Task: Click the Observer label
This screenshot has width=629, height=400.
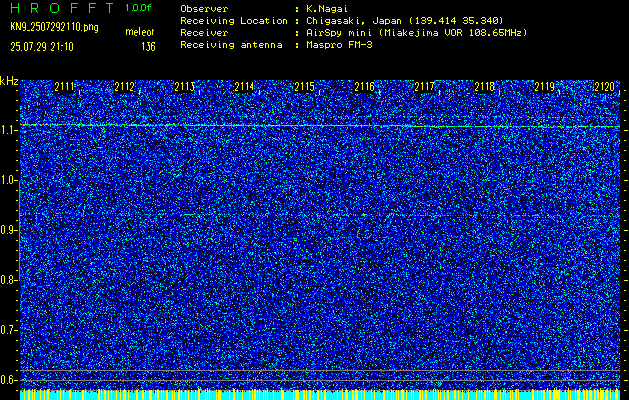Action: click(x=204, y=9)
